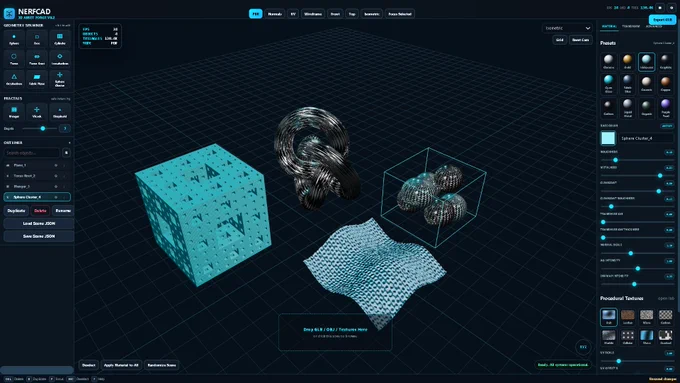The width and height of the screenshot is (680, 383).
Task: Switch to UV render mode
Action: (x=293, y=14)
